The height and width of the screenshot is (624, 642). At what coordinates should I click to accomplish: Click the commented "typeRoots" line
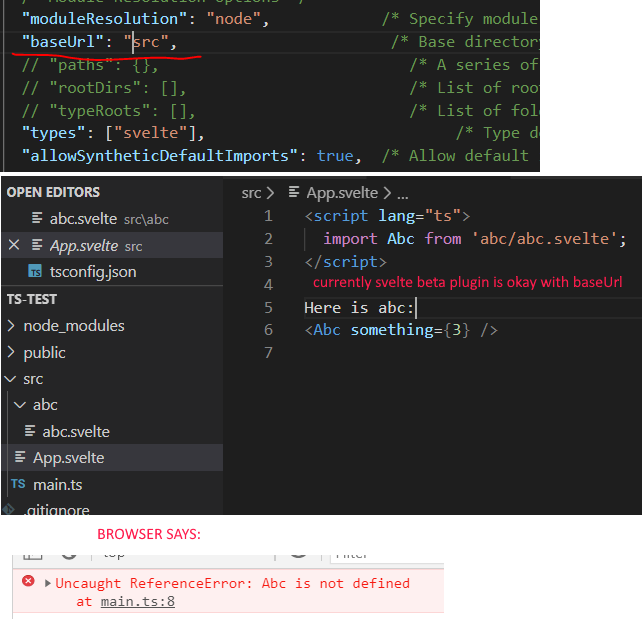pyautogui.click(x=109, y=111)
